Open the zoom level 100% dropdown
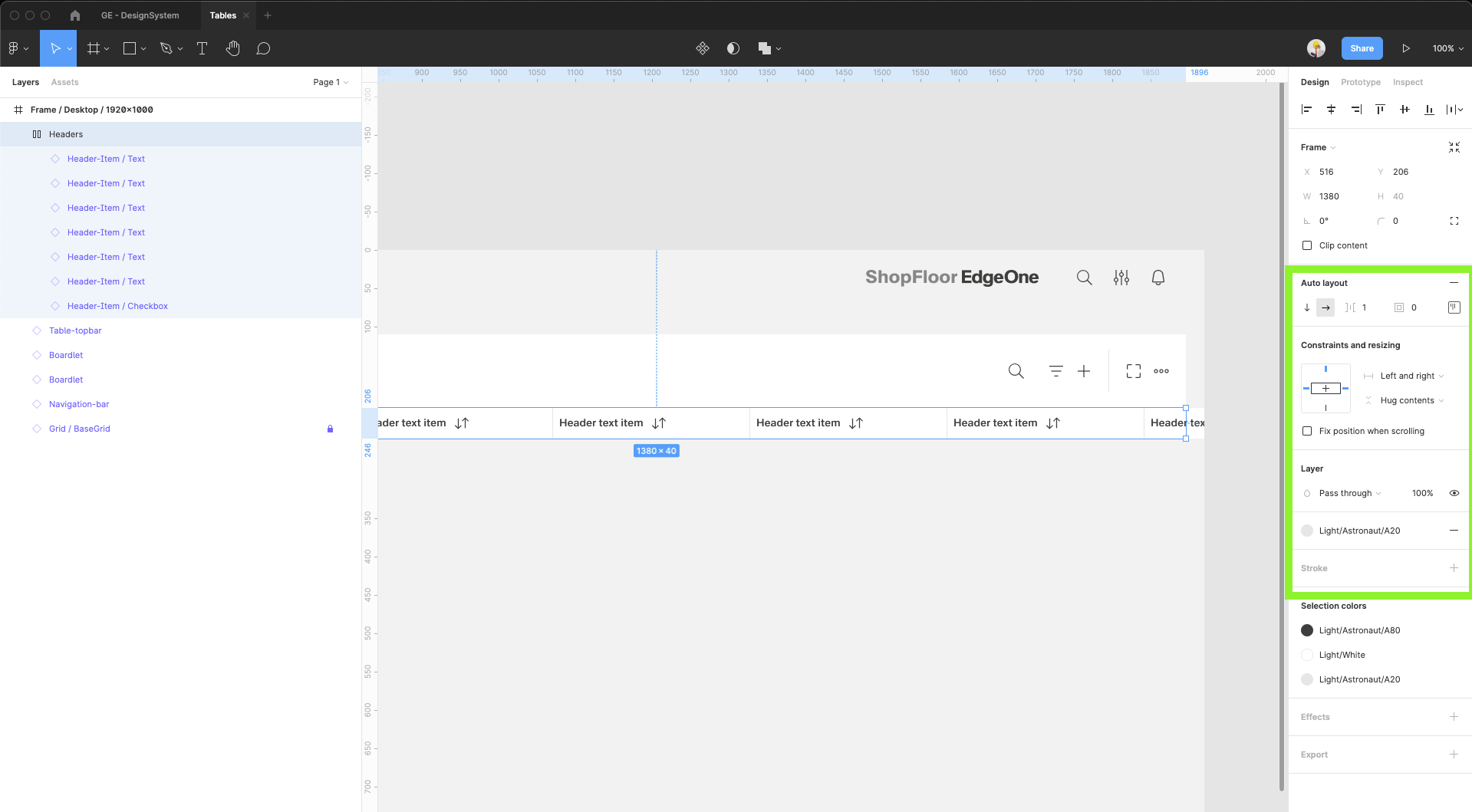The height and width of the screenshot is (812, 1472). point(1447,48)
